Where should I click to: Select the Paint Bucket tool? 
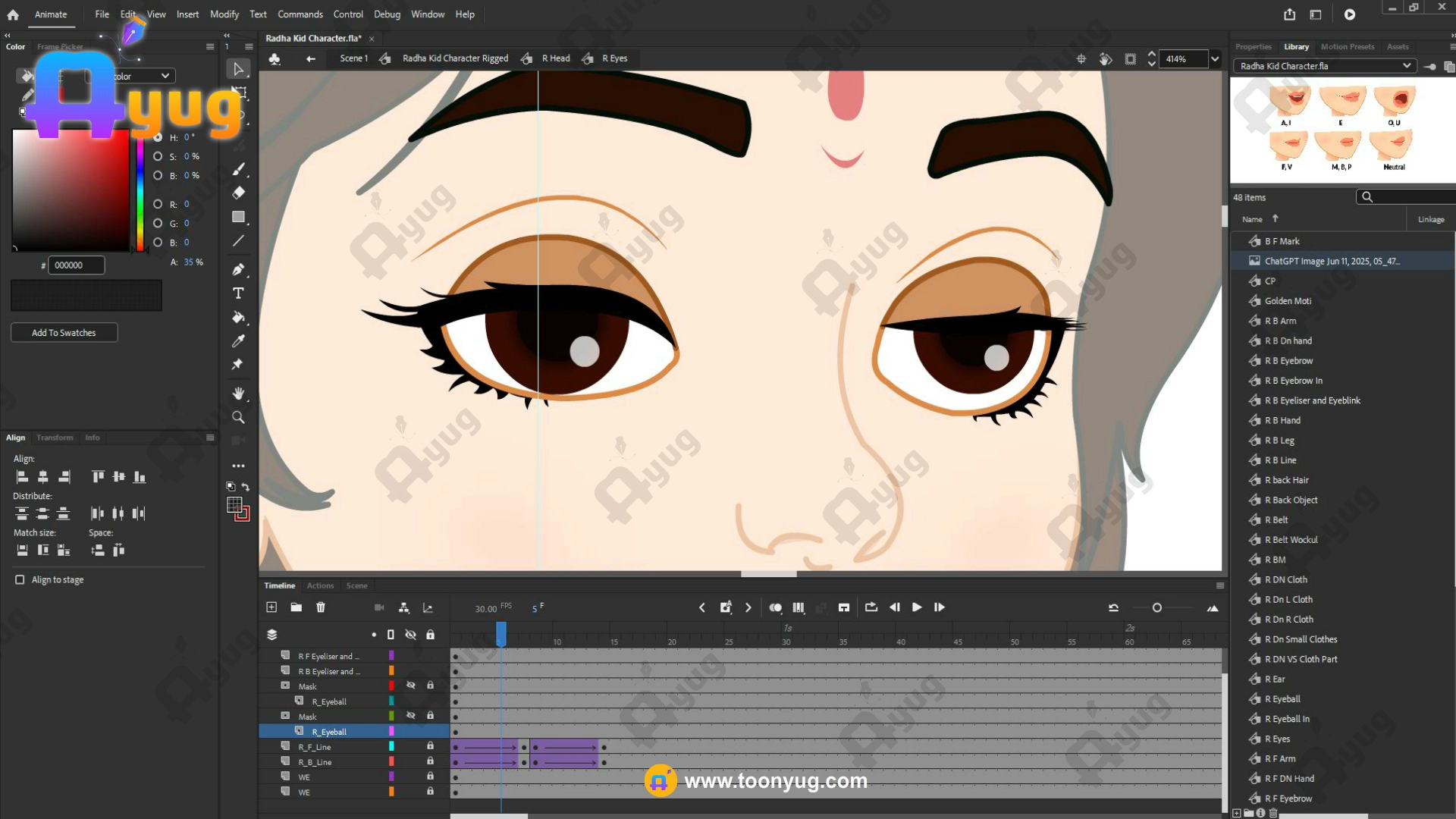(x=238, y=317)
